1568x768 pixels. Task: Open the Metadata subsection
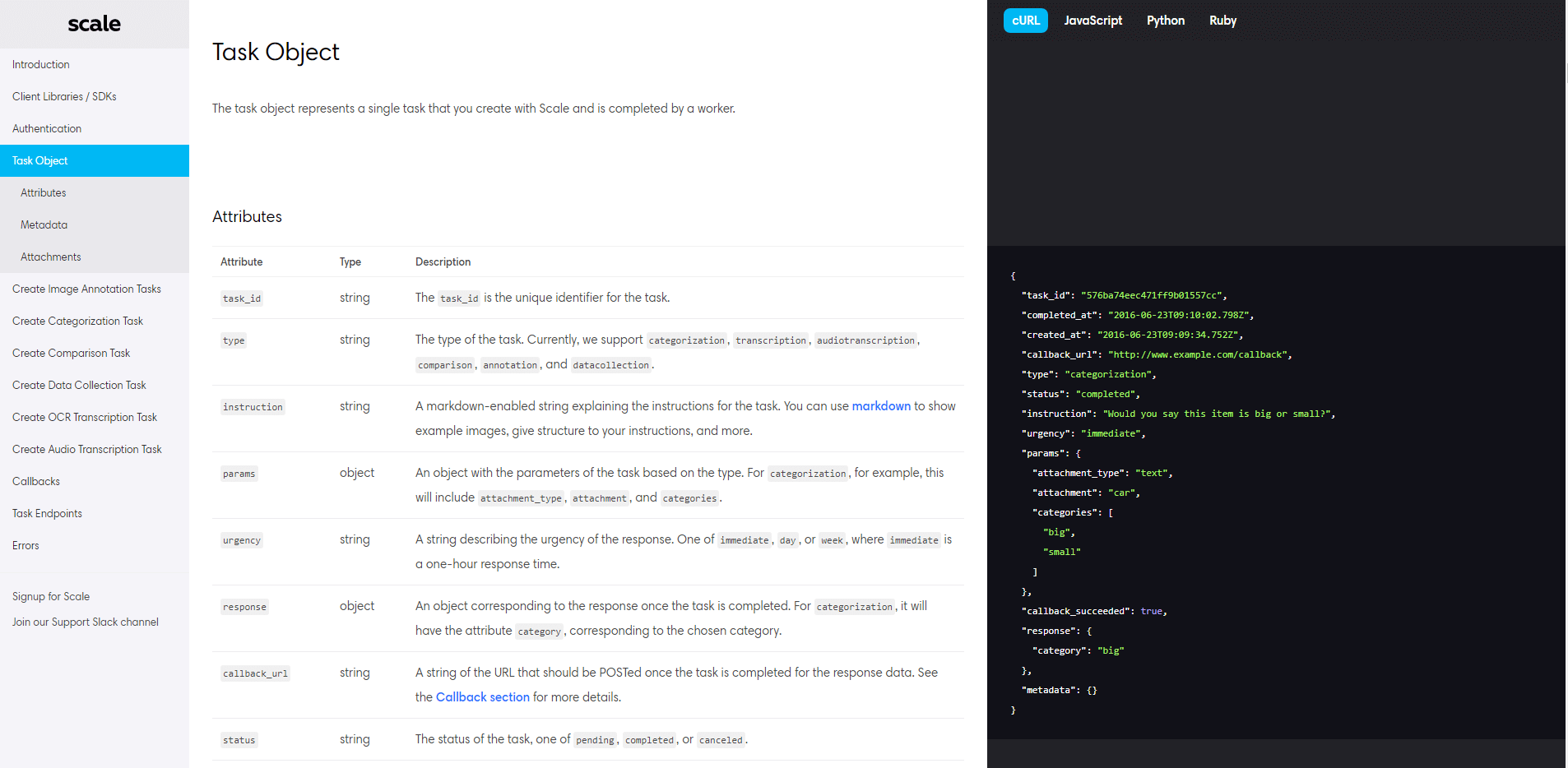tap(44, 224)
